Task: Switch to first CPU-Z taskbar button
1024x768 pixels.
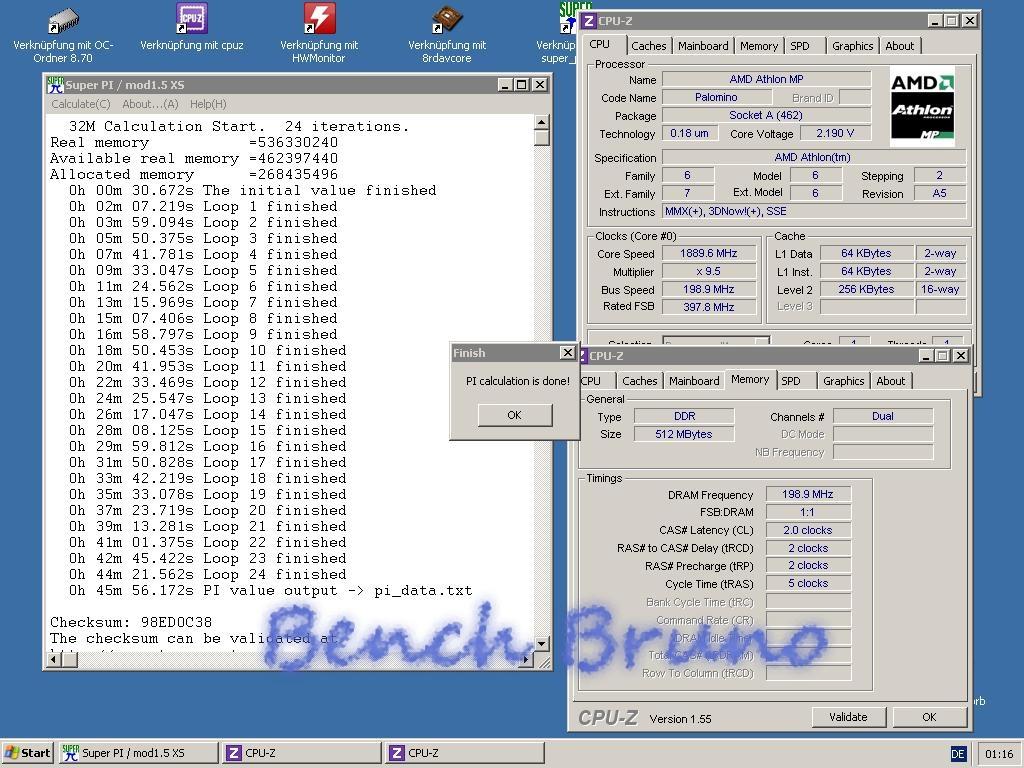Action: click(302, 753)
